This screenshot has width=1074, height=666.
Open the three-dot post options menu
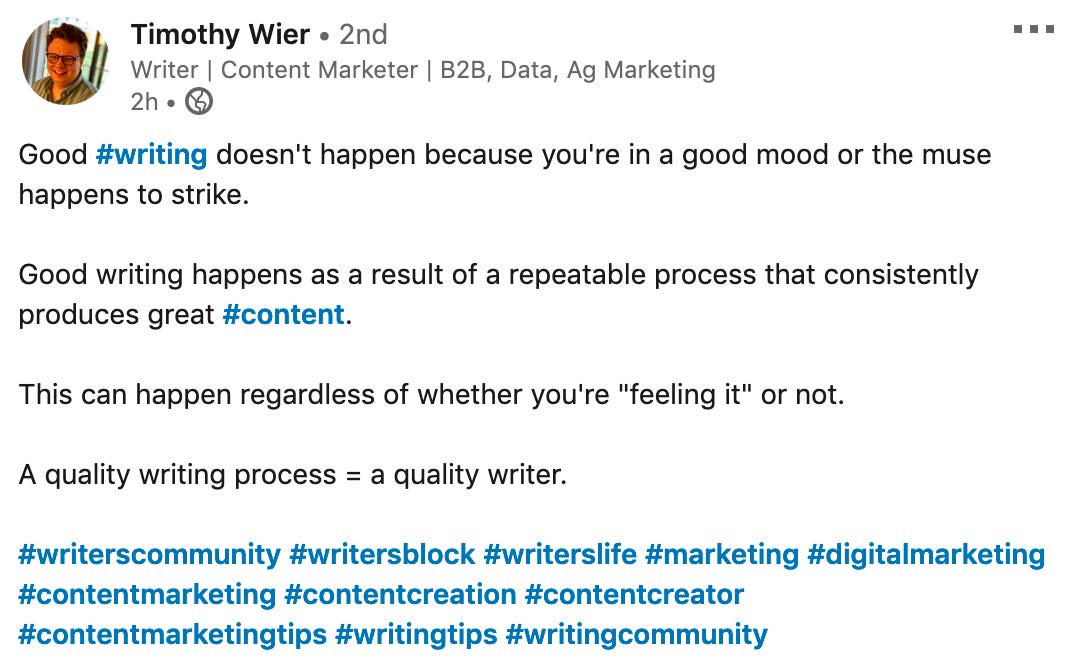[1034, 29]
